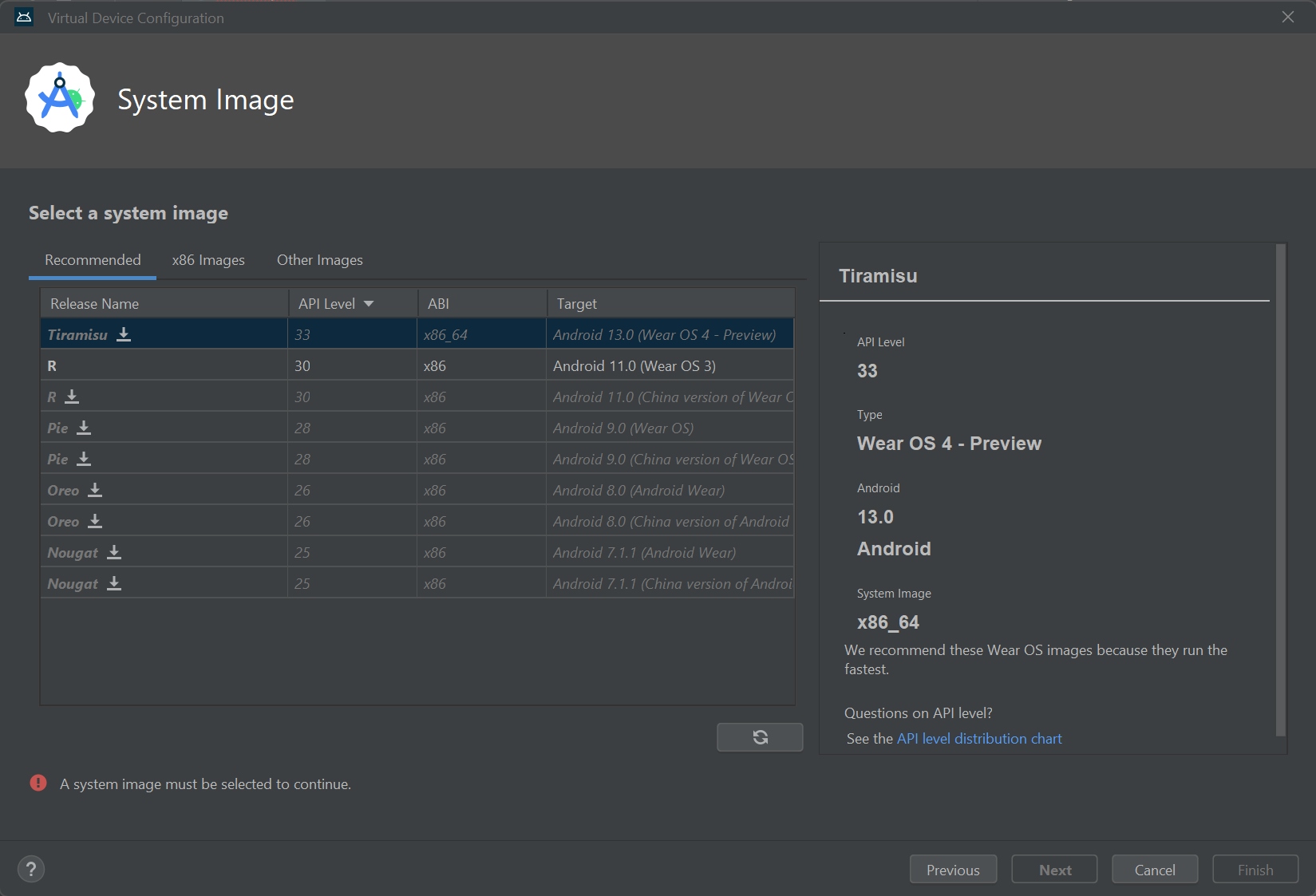Click 'Android 8.0 (China version of Android' cell
The height and width of the screenshot is (896, 1316).
click(x=670, y=521)
